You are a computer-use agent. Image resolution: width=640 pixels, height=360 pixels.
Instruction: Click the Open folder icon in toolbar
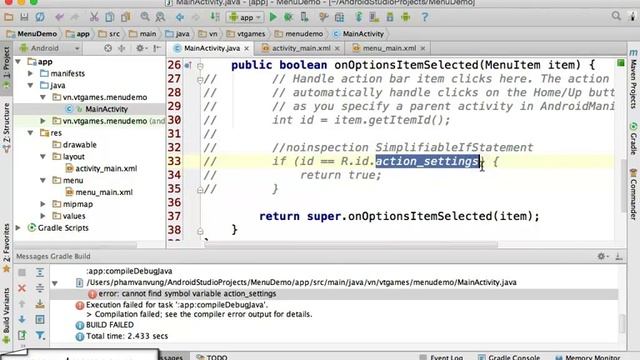coord(9,17)
